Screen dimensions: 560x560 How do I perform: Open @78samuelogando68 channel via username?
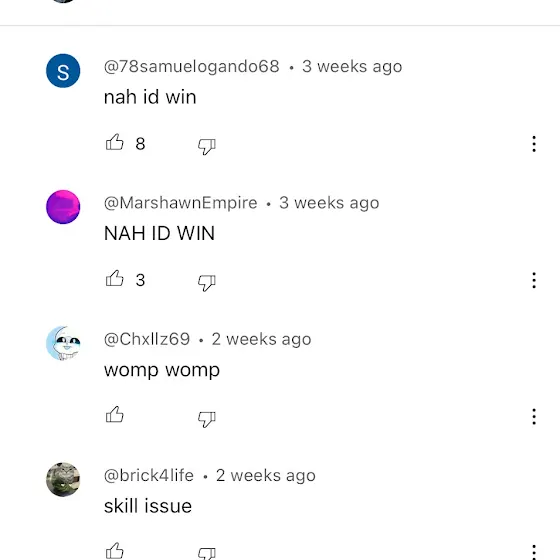[x=191, y=66]
